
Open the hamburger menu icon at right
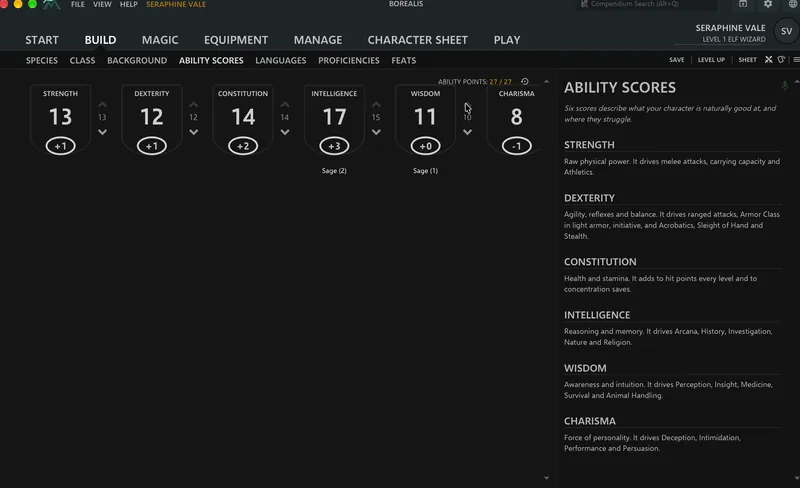tap(796, 60)
